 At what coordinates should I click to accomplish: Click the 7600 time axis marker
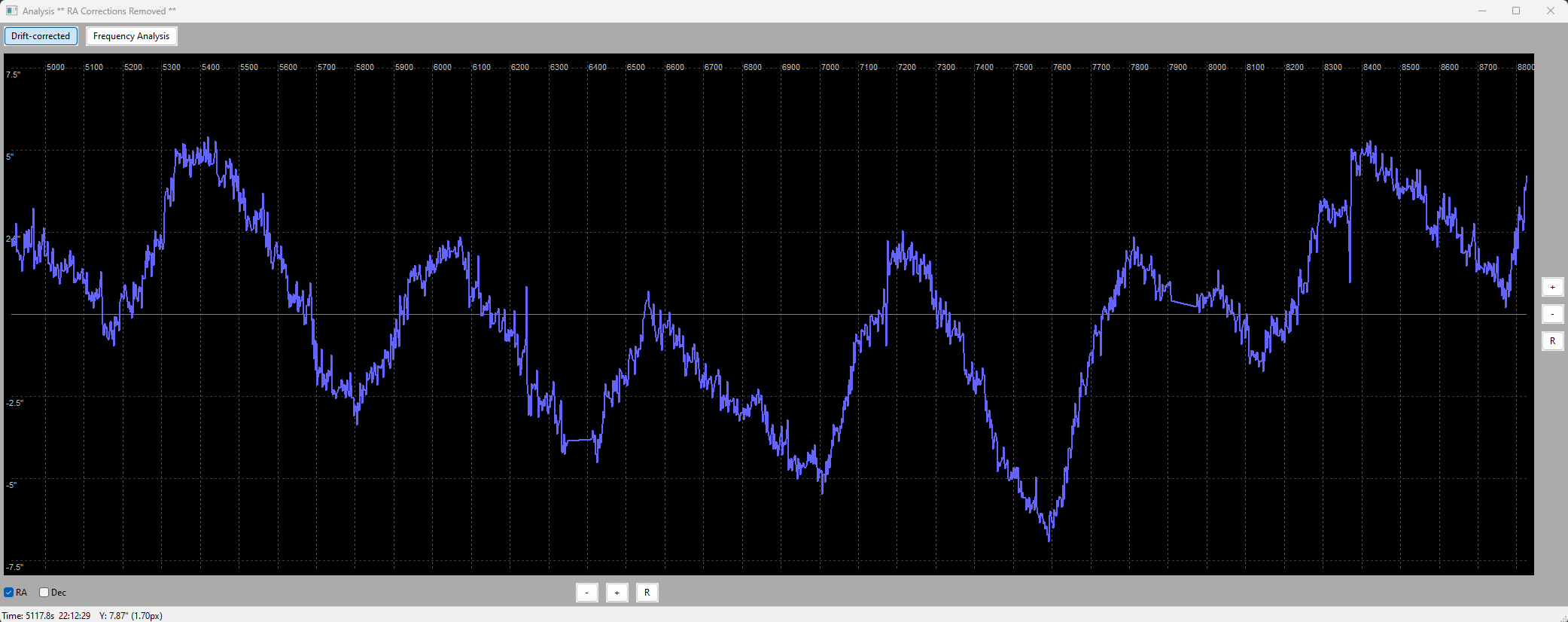click(1062, 67)
